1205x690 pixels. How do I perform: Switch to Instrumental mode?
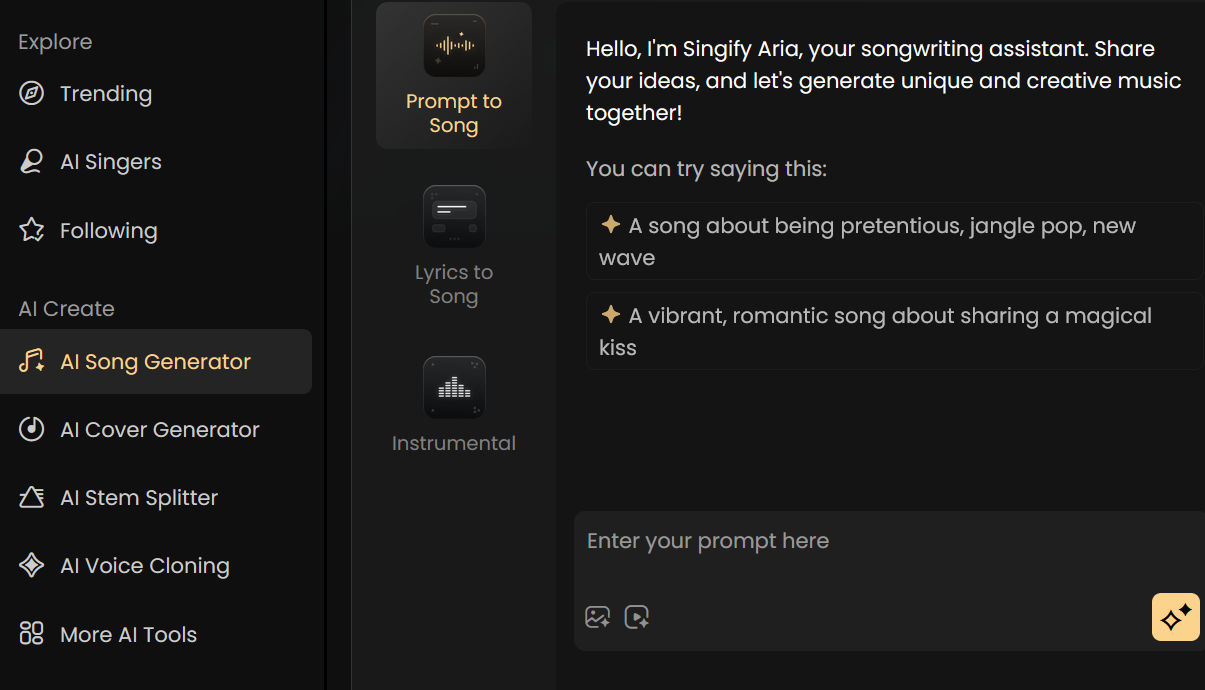[454, 405]
